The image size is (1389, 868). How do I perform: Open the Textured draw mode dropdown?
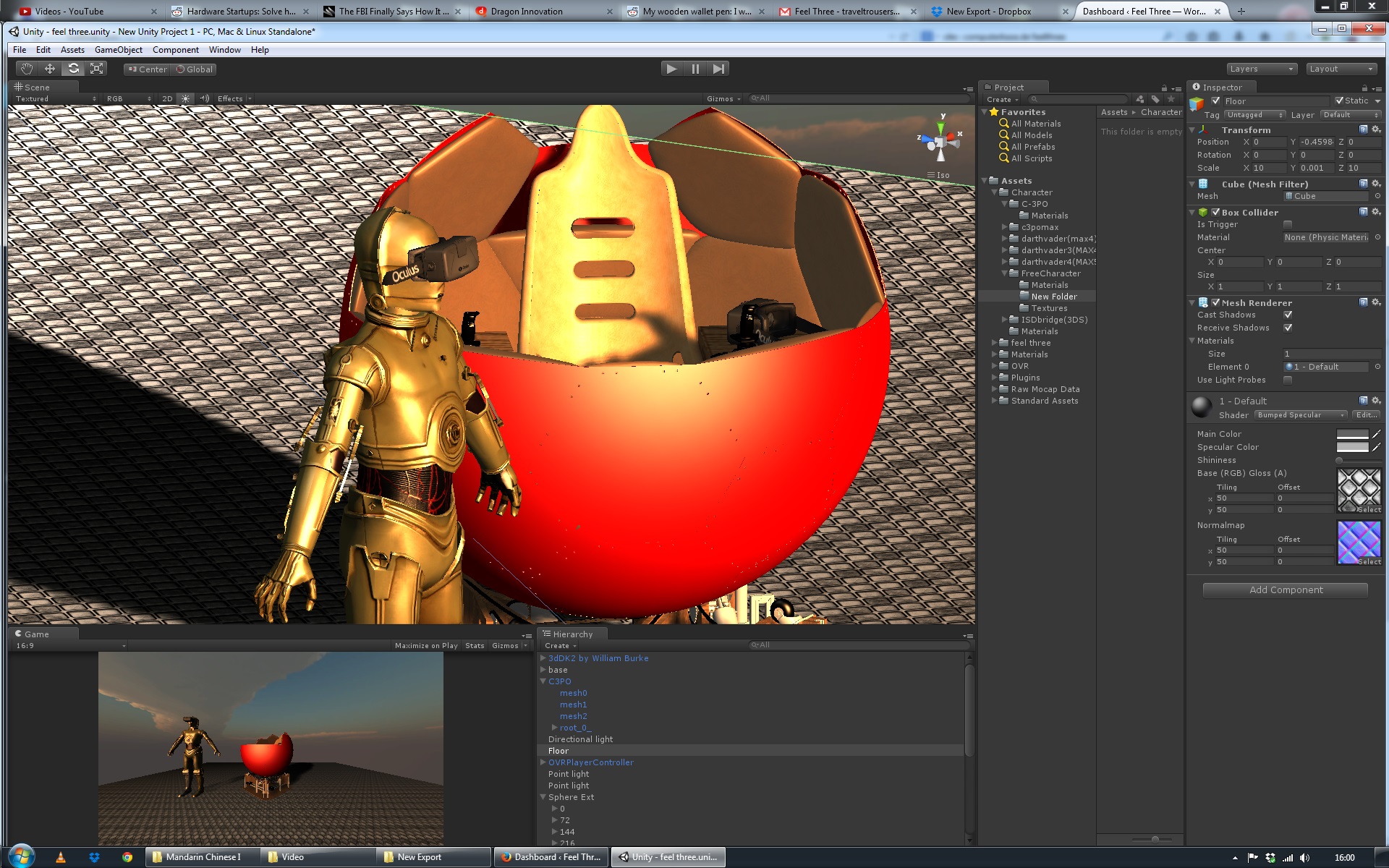point(56,98)
